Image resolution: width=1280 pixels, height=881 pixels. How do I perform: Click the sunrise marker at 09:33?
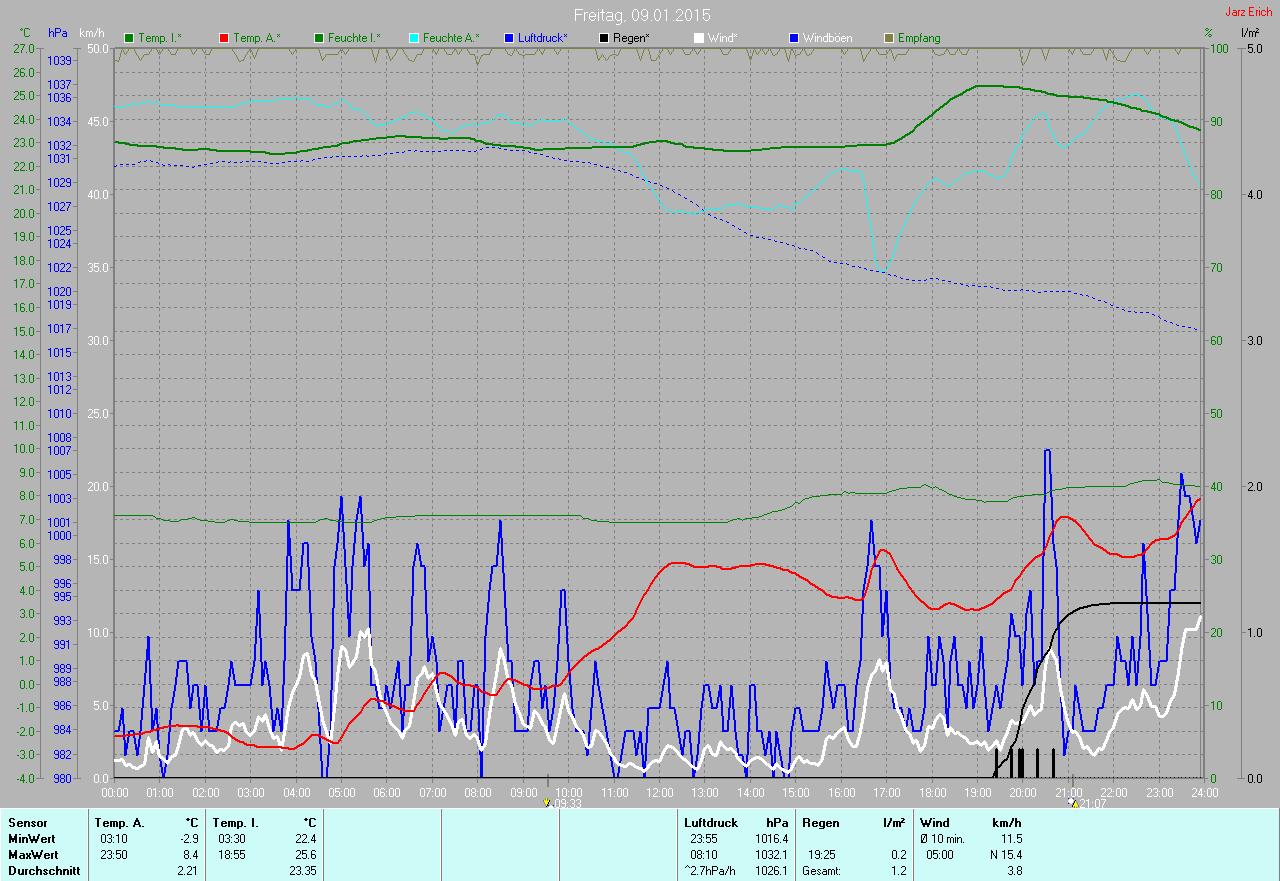pos(546,802)
